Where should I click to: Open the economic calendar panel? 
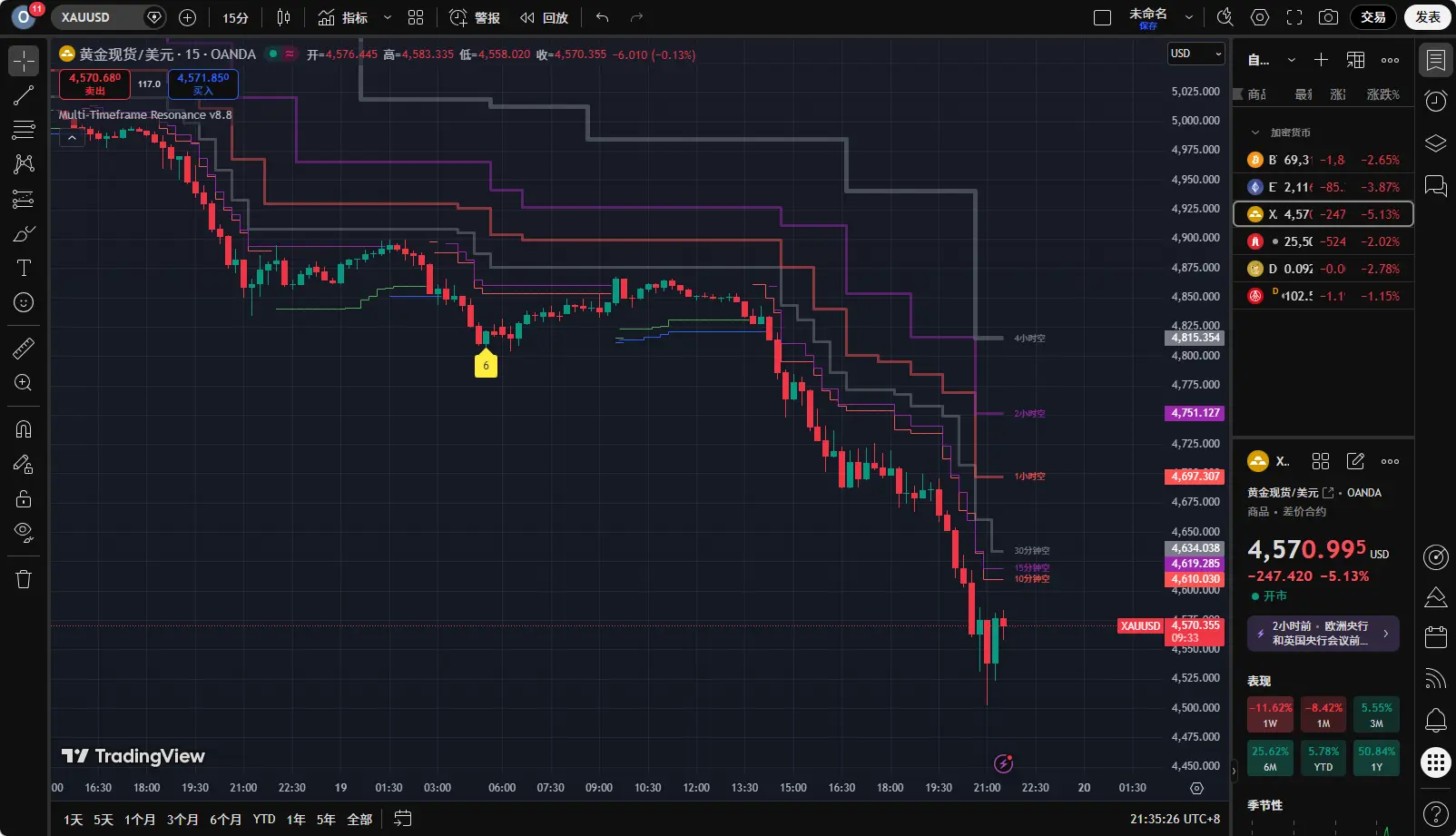click(x=1436, y=637)
